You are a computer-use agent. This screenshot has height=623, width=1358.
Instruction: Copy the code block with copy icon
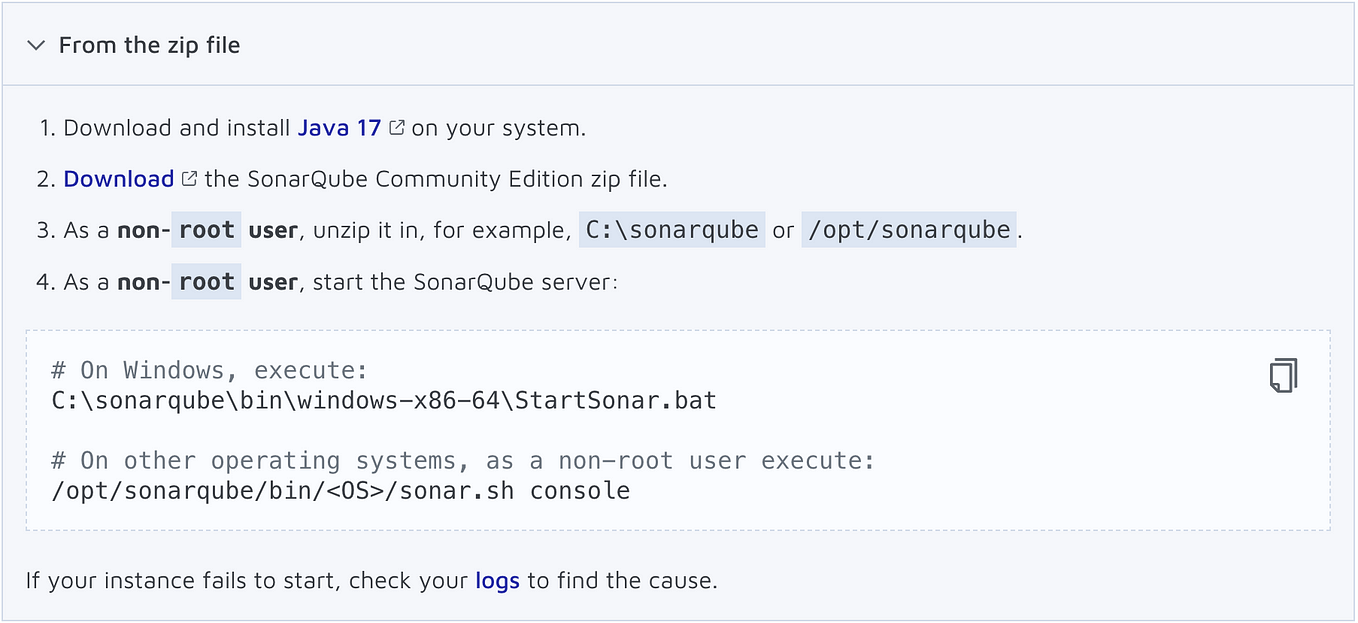1283,375
